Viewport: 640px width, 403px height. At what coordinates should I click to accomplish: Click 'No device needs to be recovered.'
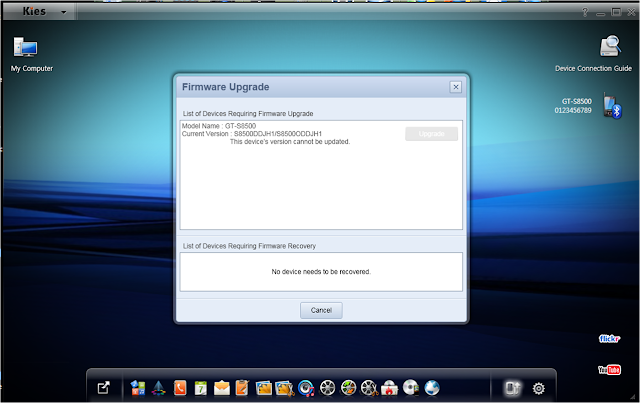tap(321, 272)
